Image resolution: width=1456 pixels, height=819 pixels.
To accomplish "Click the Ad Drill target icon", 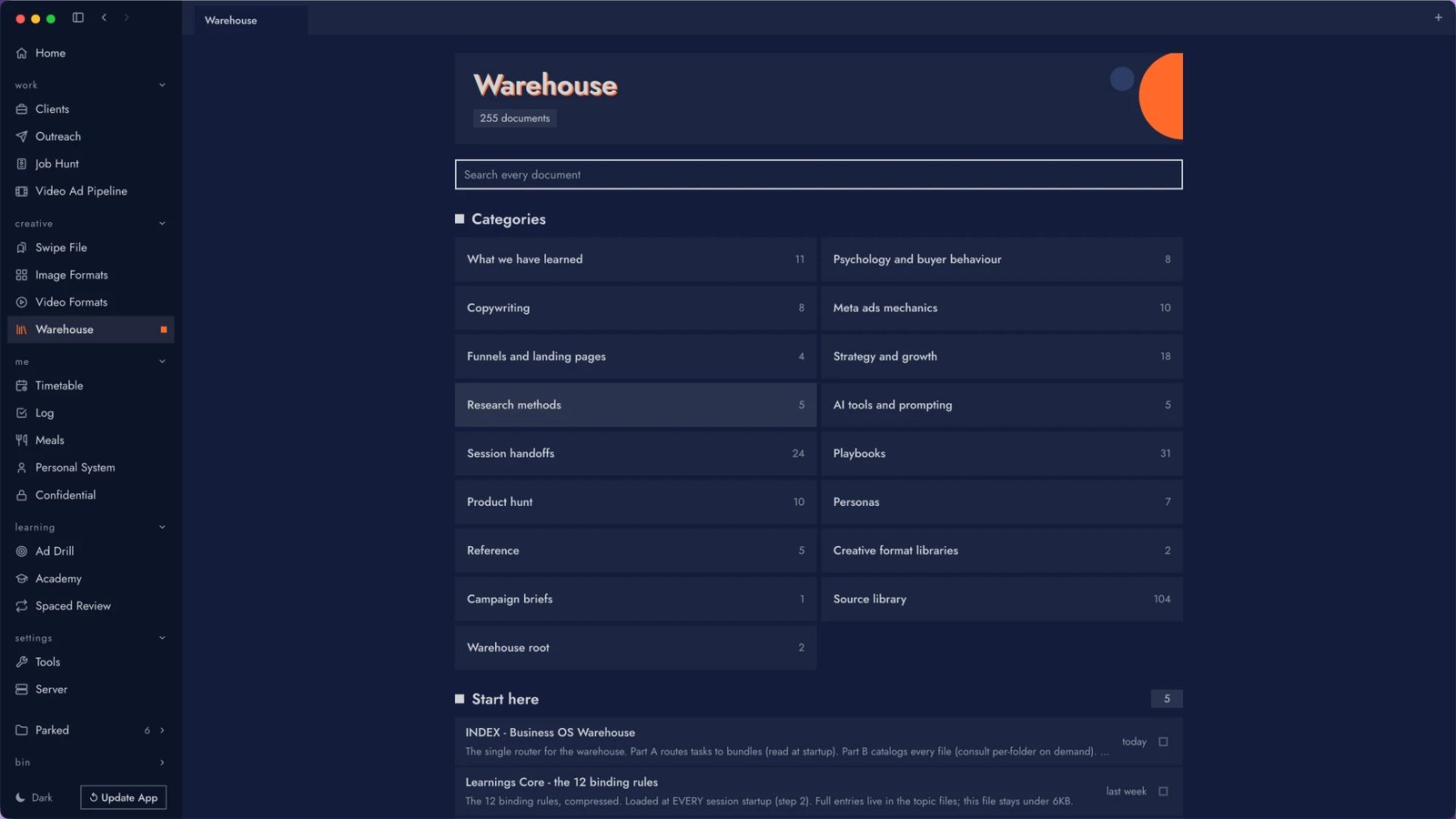I will [x=22, y=551].
